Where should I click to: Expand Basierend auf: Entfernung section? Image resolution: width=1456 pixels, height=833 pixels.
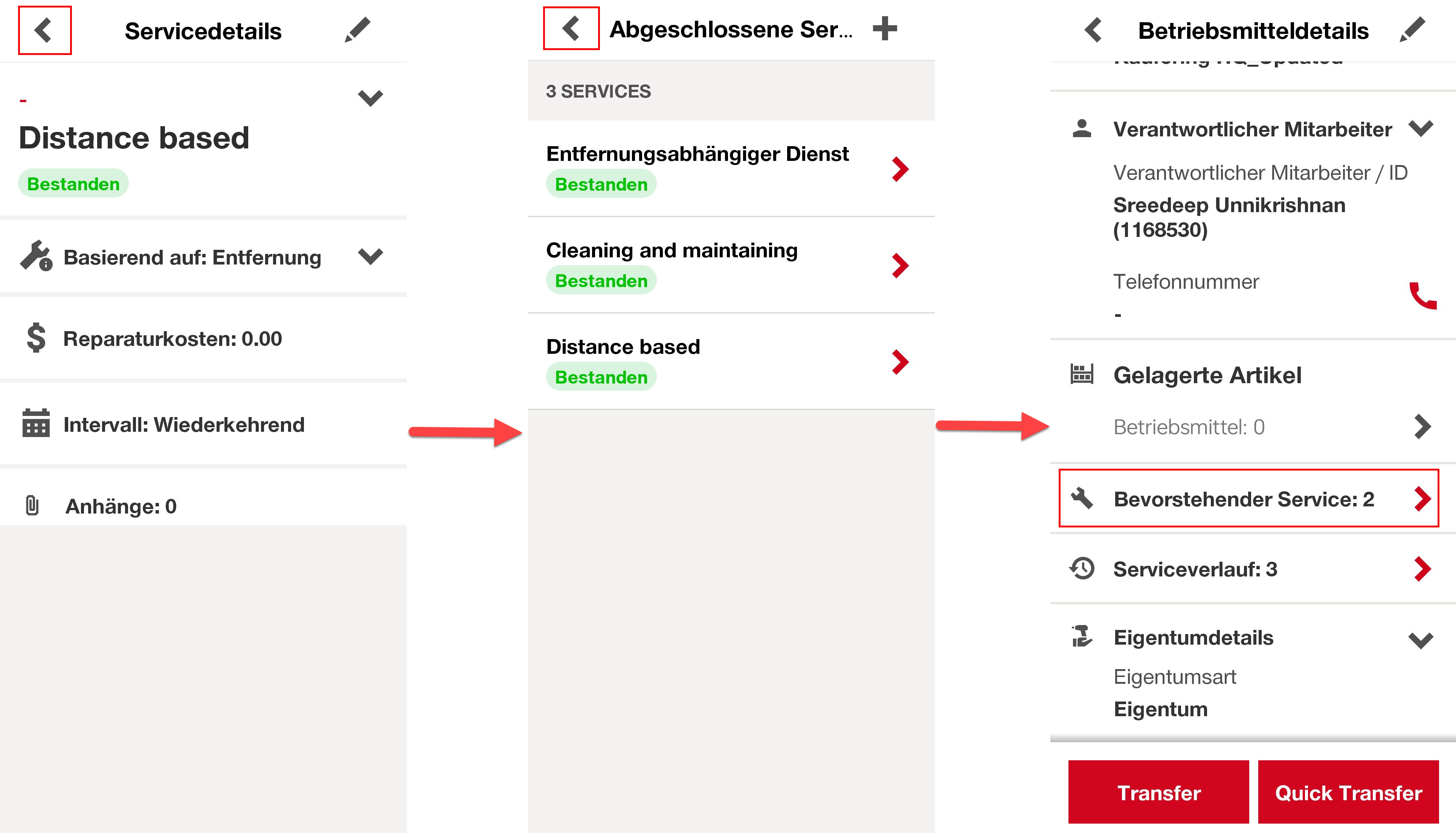pos(369,256)
